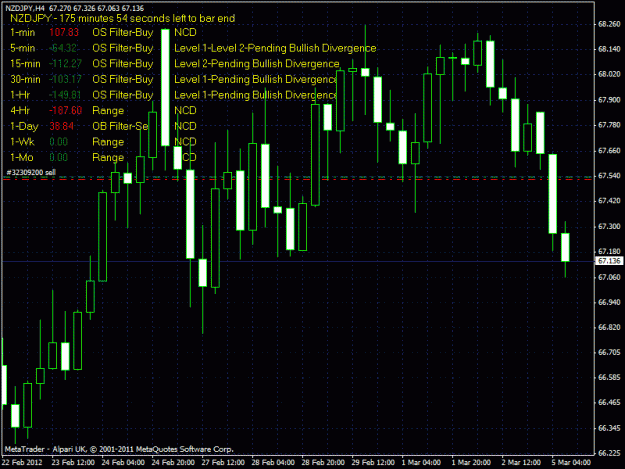This screenshot has width=625, height=469.
Task: Click the 24 Feb 20:00 time label
Action: click(x=173, y=463)
